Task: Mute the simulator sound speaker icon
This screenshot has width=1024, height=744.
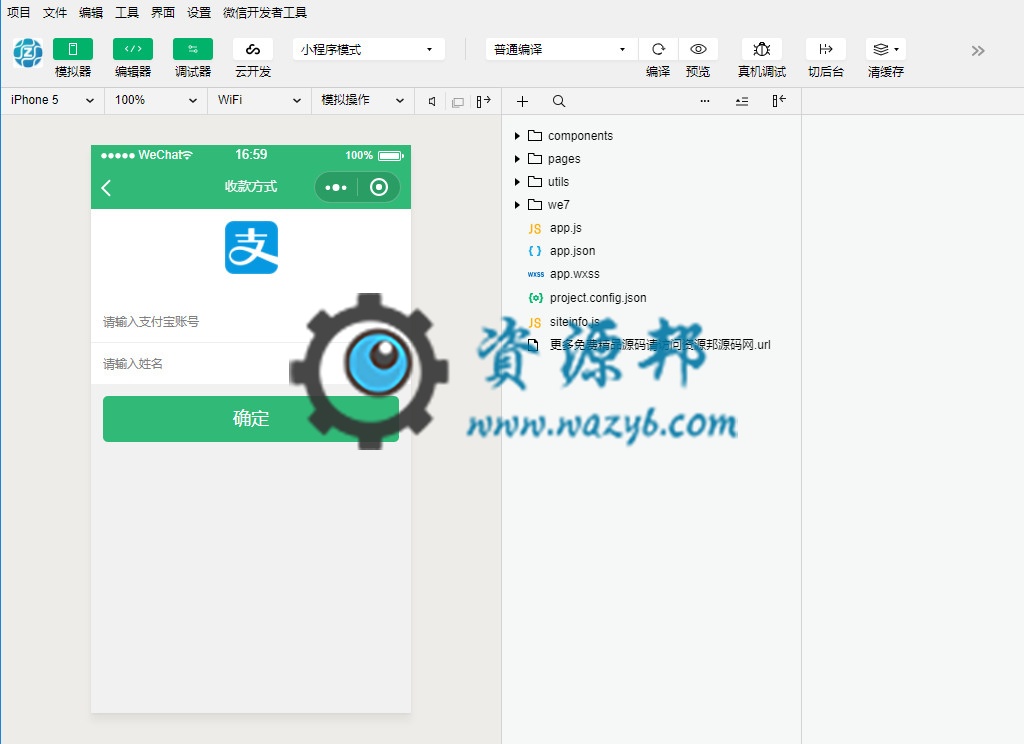Action: (432, 101)
